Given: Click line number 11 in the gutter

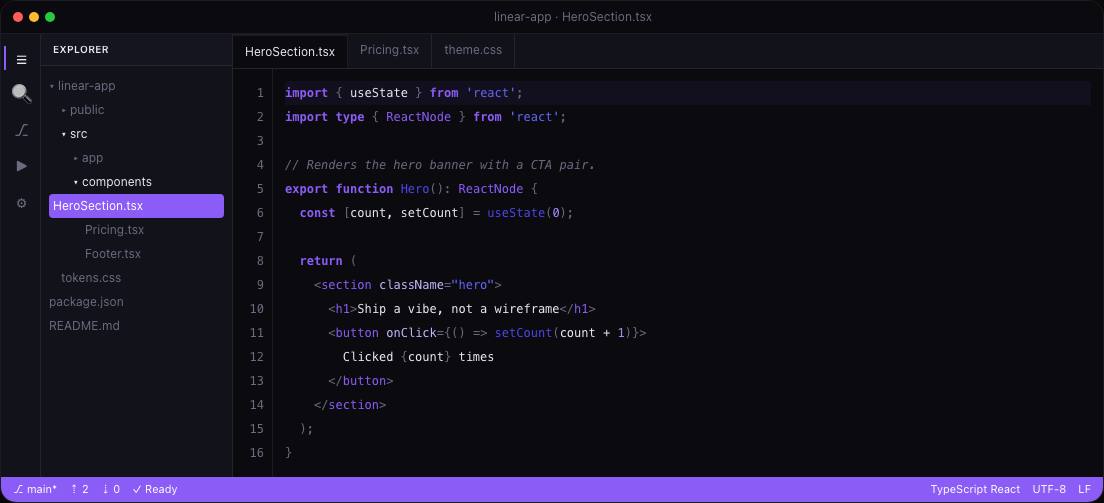Looking at the screenshot, I should (257, 333).
